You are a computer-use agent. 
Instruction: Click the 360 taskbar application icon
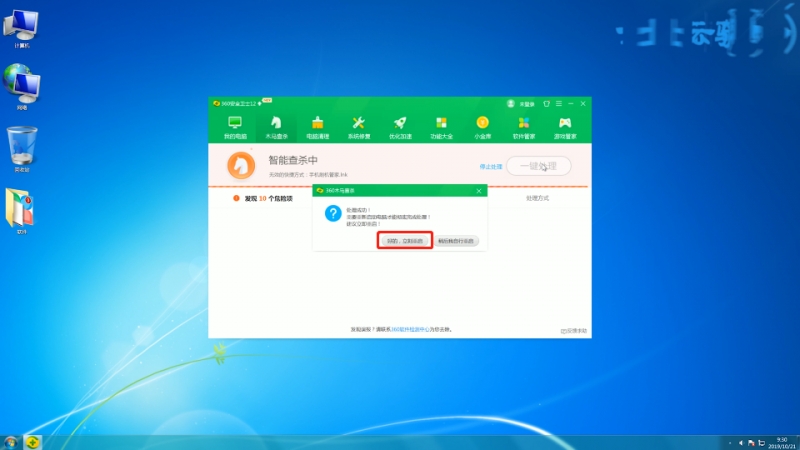(33, 442)
